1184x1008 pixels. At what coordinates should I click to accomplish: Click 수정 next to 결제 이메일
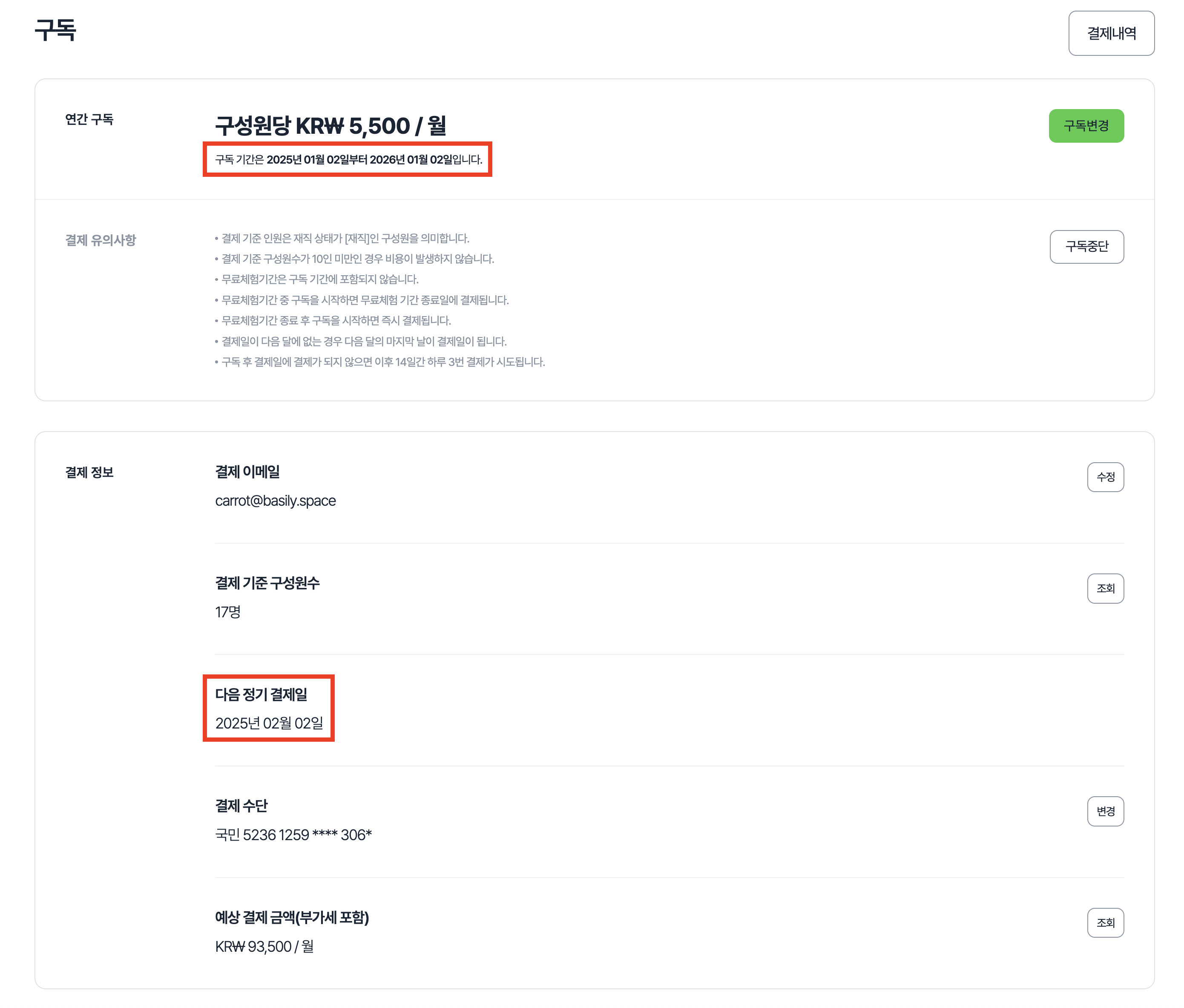(x=1105, y=477)
